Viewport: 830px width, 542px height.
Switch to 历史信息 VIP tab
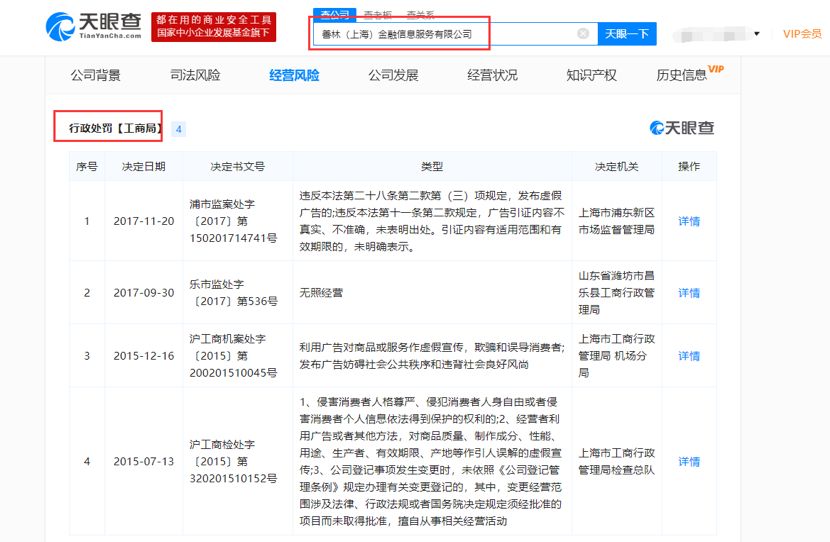pyautogui.click(x=690, y=74)
